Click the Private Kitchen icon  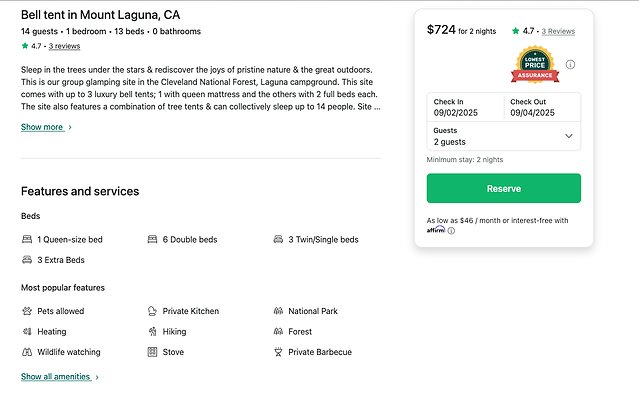click(x=152, y=311)
